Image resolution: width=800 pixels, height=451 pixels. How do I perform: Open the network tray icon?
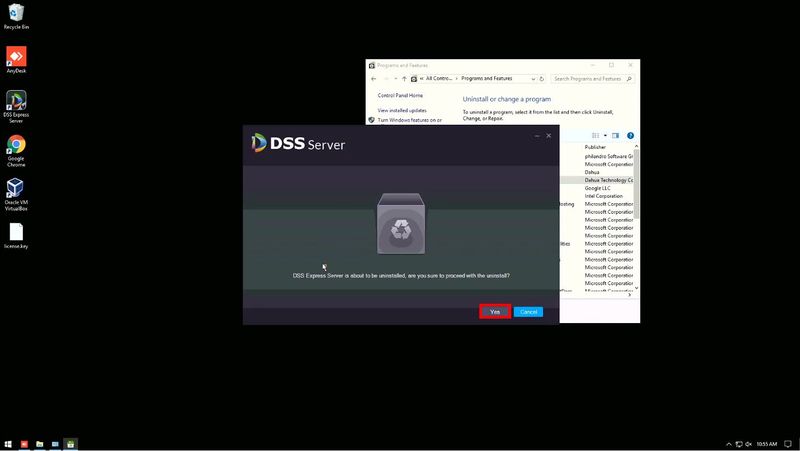(739, 444)
